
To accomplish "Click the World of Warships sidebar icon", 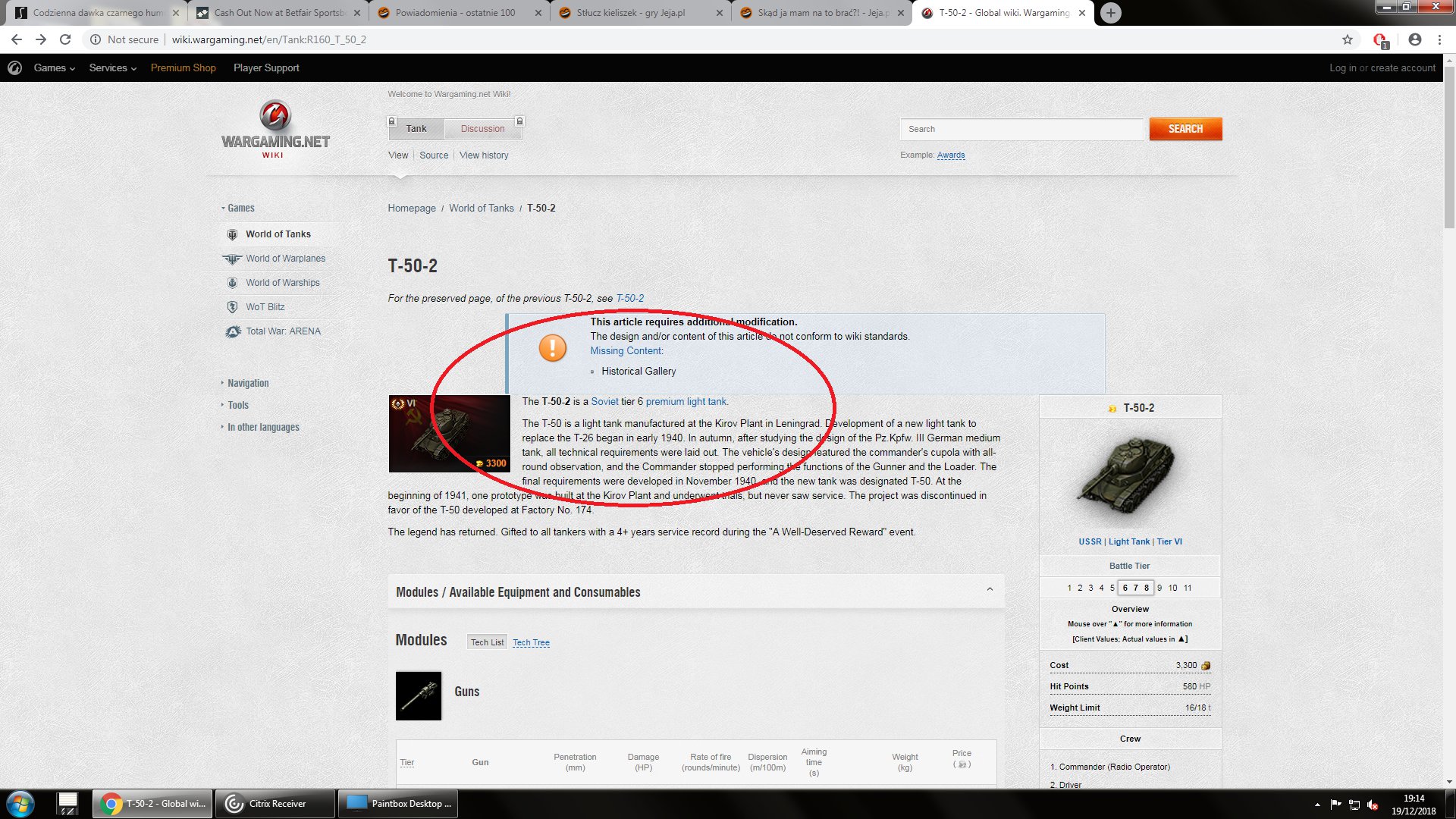I will tap(233, 283).
